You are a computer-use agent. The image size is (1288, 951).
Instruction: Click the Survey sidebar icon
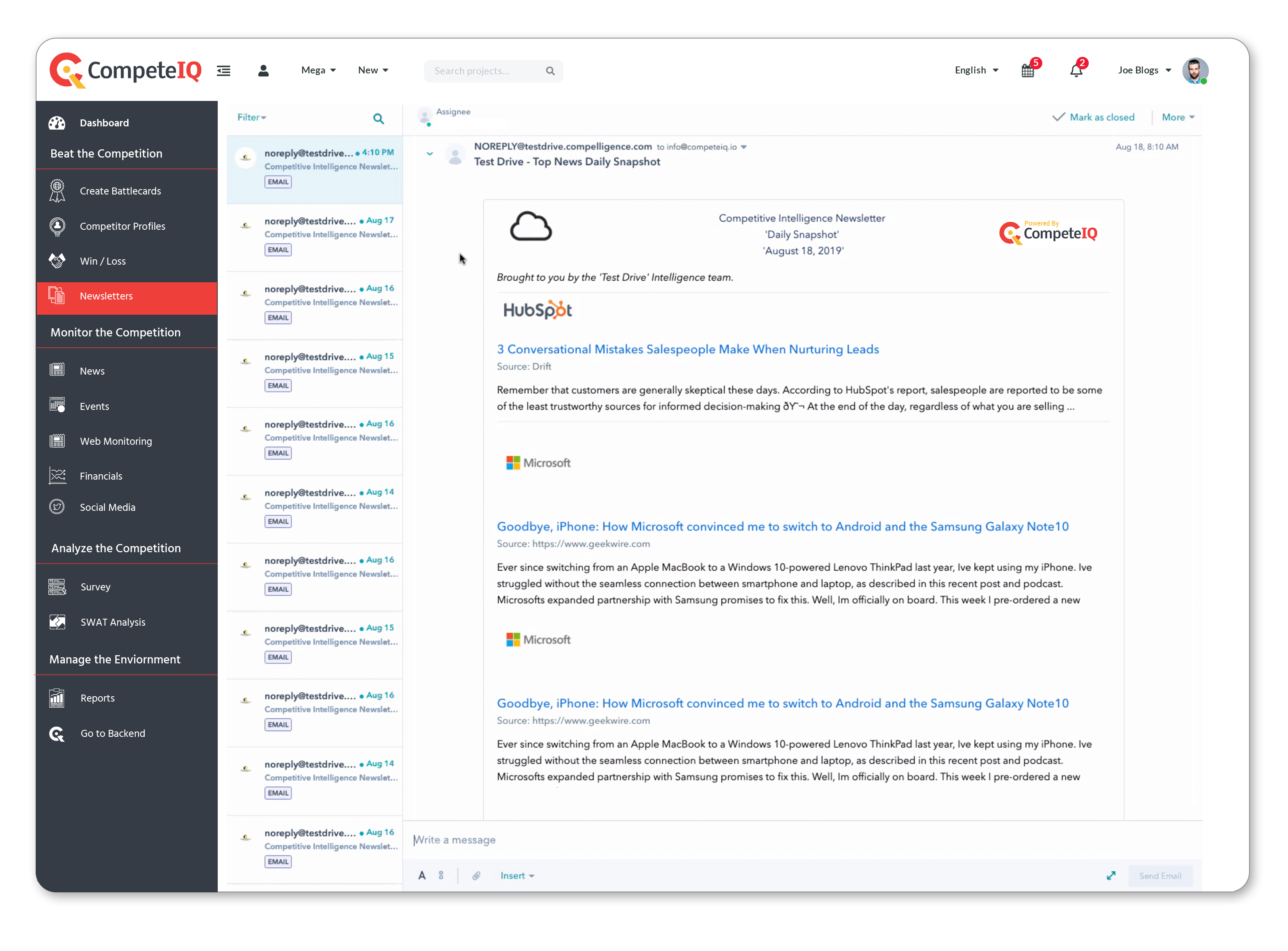point(56,587)
